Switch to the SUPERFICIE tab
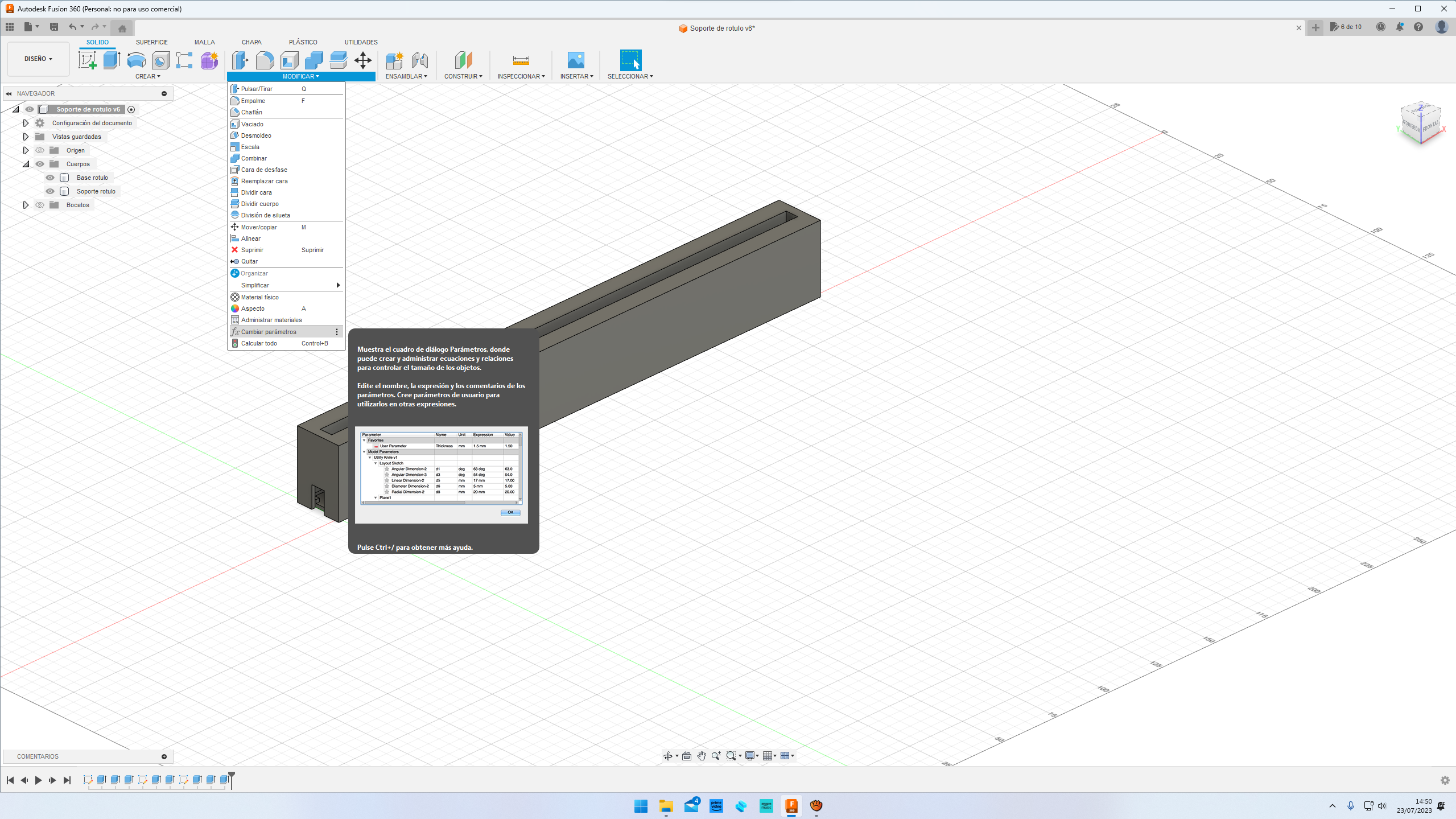Image resolution: width=1456 pixels, height=819 pixels. click(151, 42)
